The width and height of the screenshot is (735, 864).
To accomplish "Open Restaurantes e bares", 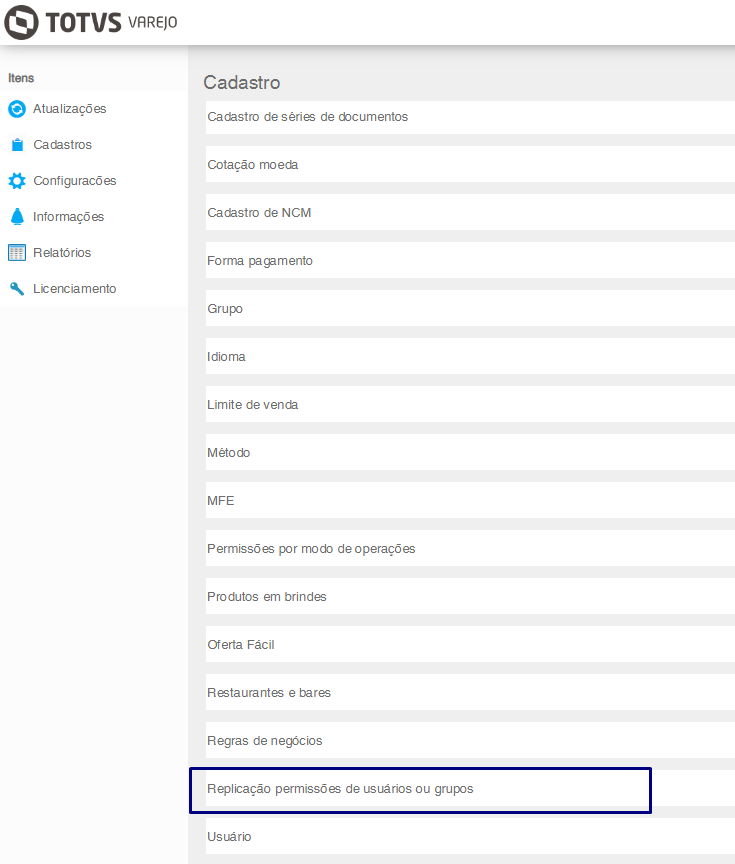I will tap(269, 693).
